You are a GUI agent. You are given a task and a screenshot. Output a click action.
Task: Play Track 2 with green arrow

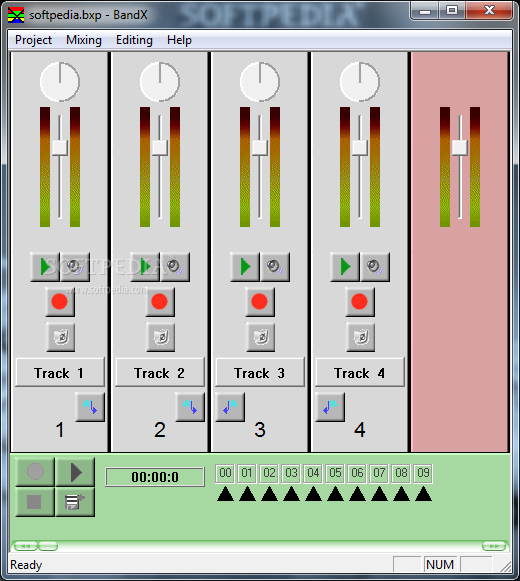[145, 267]
